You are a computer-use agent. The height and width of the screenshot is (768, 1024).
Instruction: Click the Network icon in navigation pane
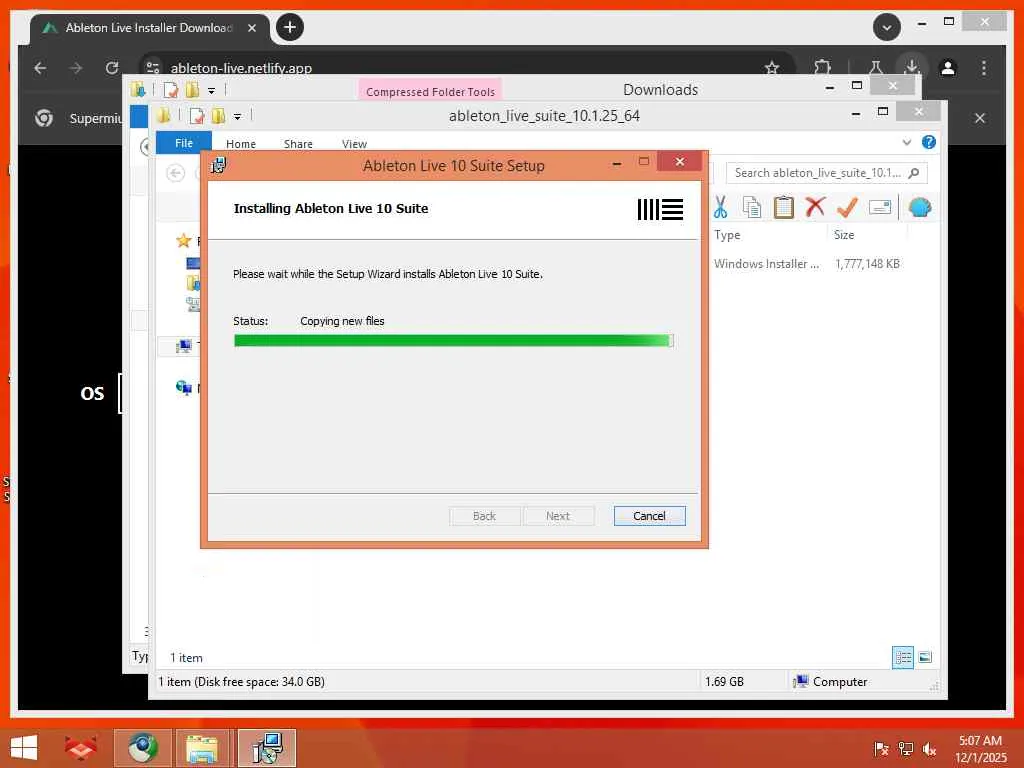184,388
